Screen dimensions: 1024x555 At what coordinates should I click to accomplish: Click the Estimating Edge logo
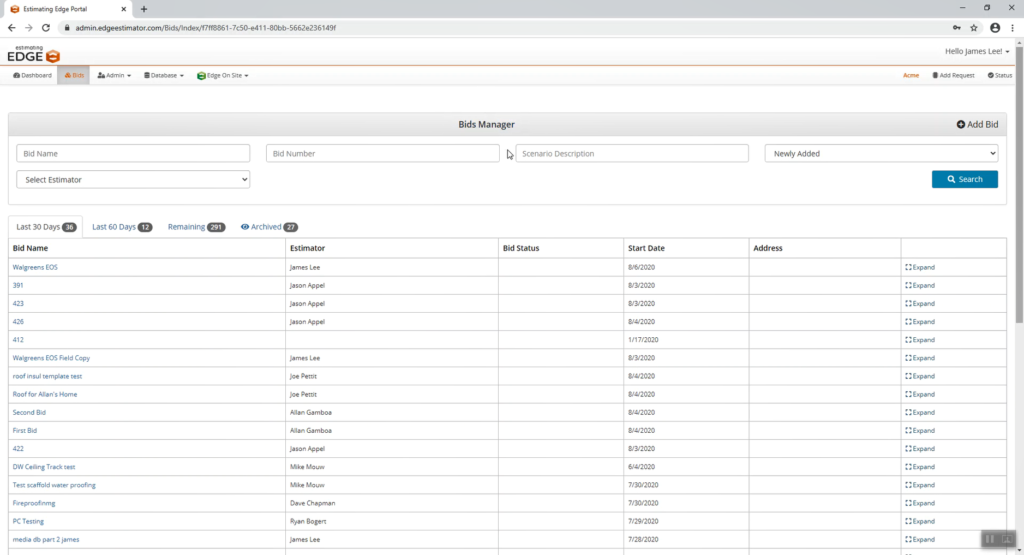pyautogui.click(x=34, y=54)
